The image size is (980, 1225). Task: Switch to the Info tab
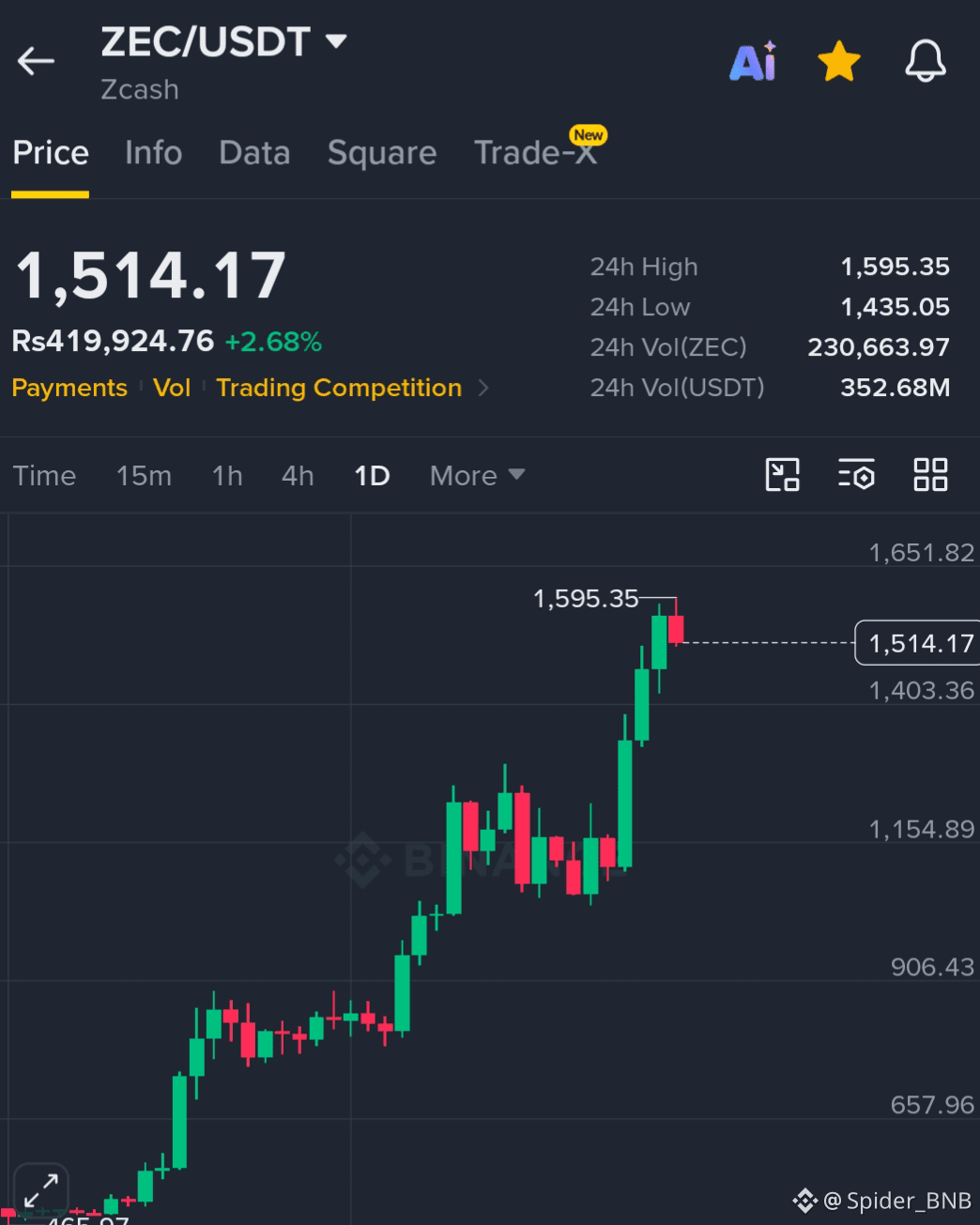coord(154,153)
